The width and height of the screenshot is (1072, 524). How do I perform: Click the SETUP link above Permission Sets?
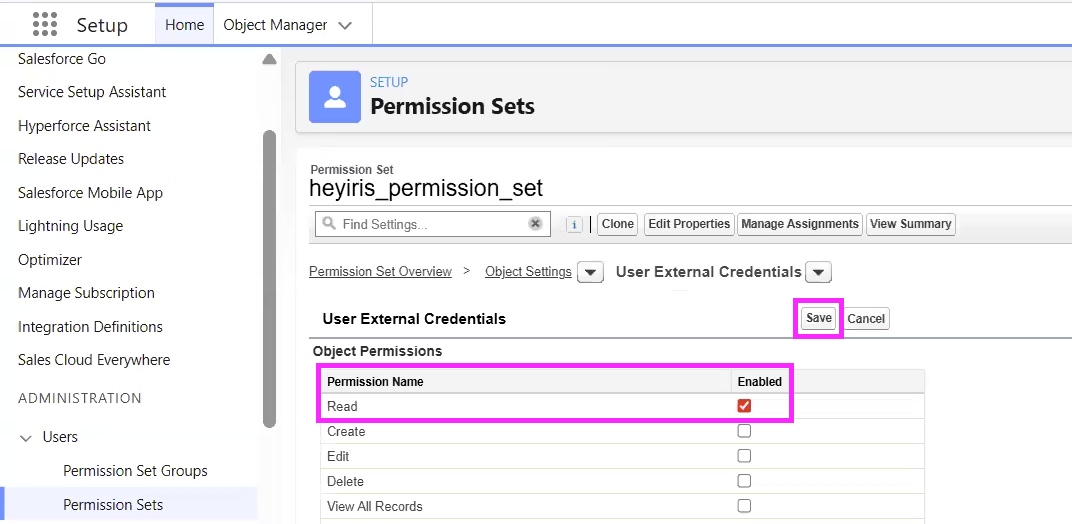click(389, 82)
